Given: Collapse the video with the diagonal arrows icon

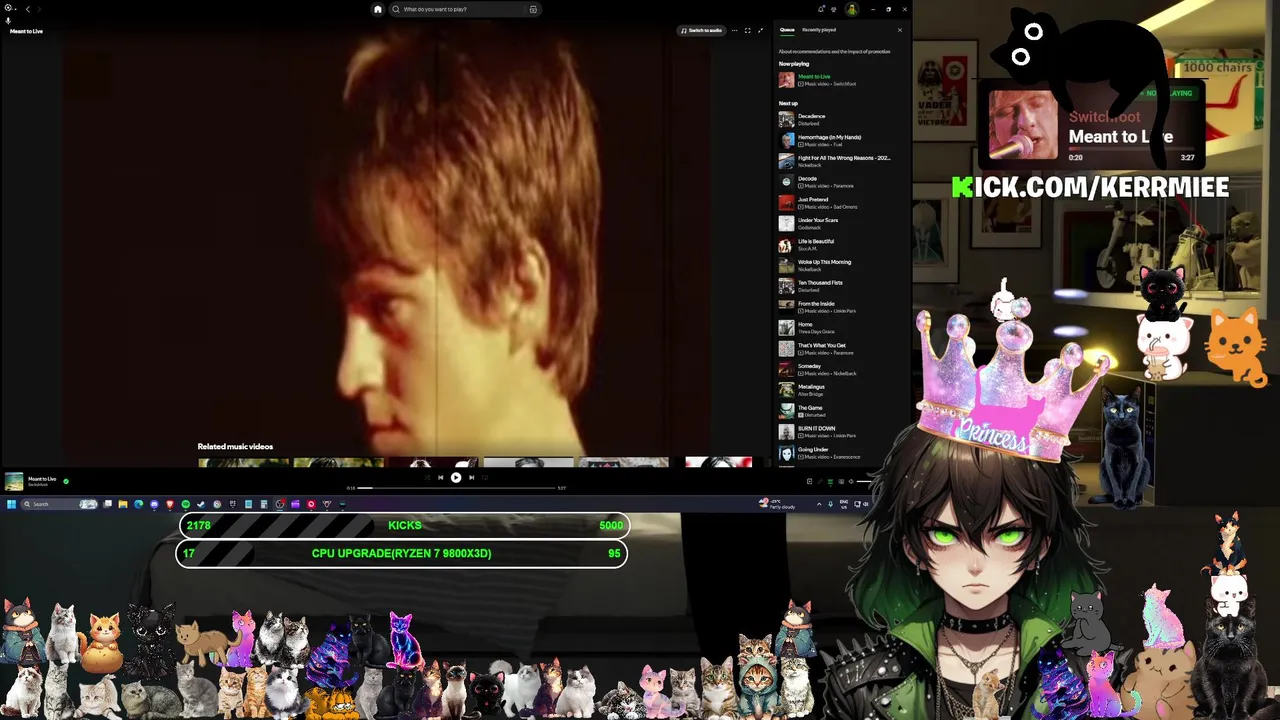Looking at the screenshot, I should click(x=760, y=30).
